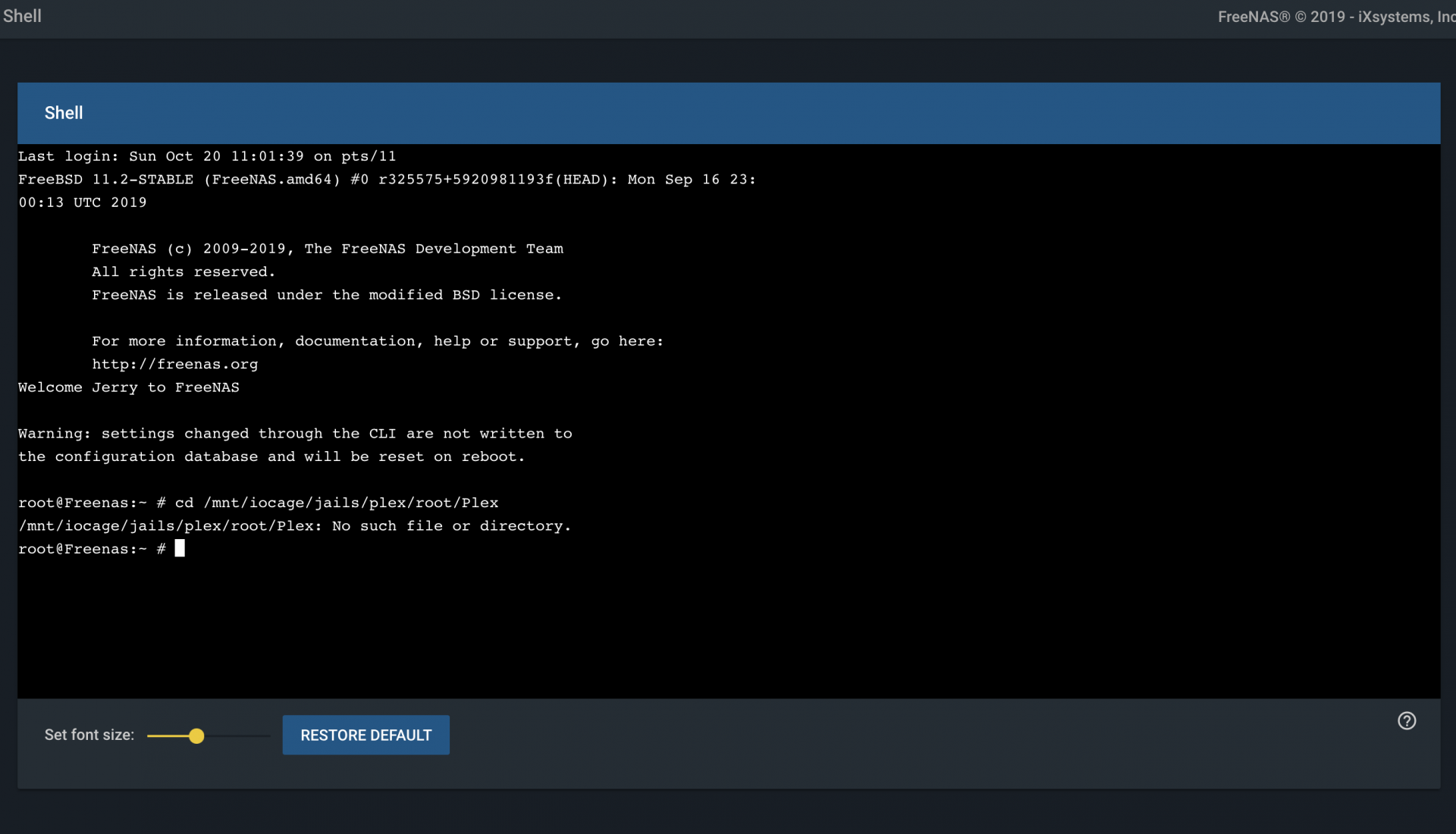Viewport: 1456px width, 834px height.
Task: Open the shell help question-mark icon
Action: [1407, 721]
